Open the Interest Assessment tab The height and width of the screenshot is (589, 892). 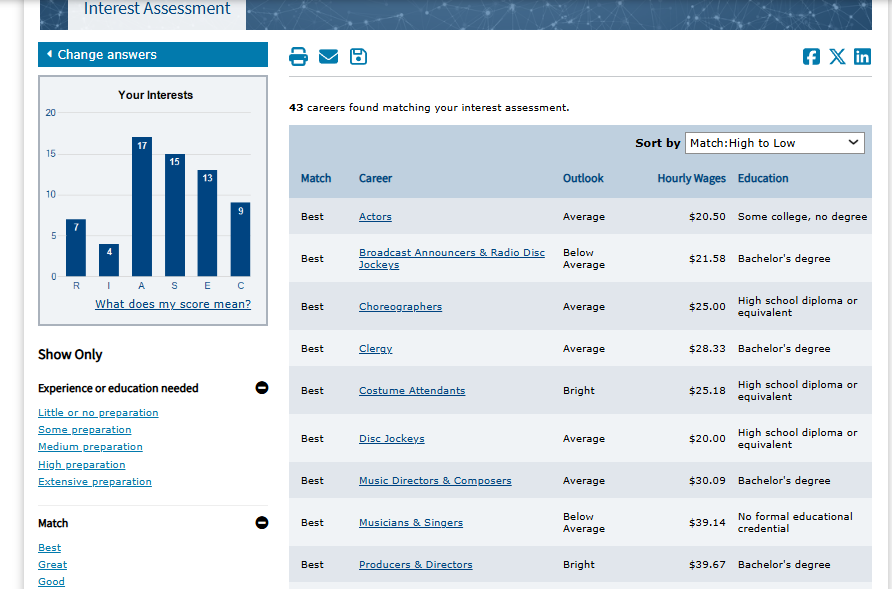pos(157,10)
